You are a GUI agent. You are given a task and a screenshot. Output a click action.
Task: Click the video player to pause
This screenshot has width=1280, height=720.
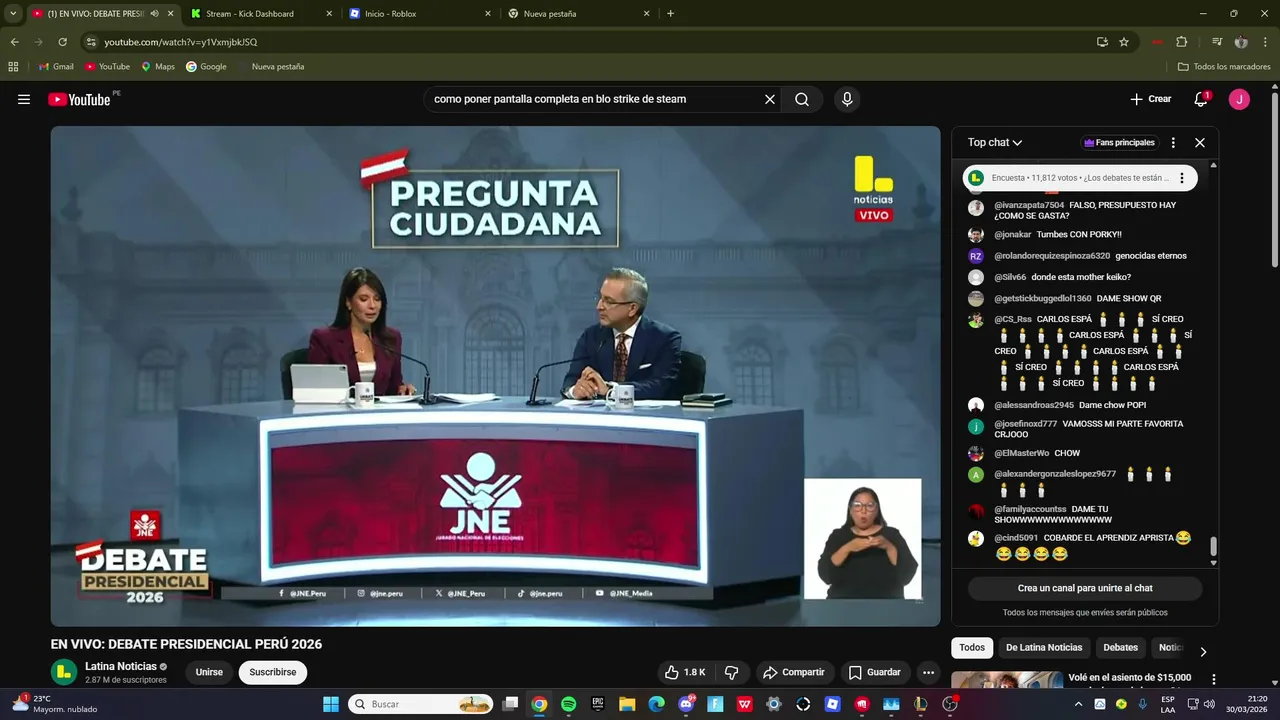495,376
